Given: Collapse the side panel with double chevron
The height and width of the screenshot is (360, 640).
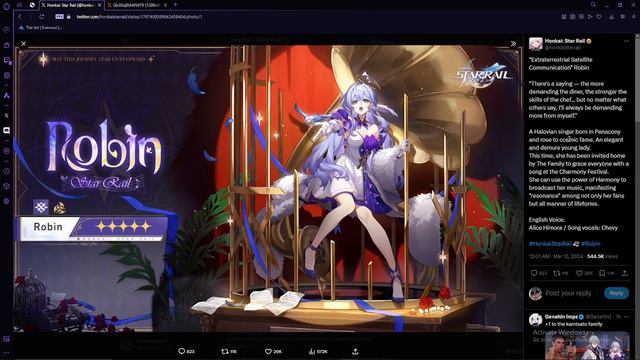Looking at the screenshot, I should pyautogui.click(x=513, y=43).
